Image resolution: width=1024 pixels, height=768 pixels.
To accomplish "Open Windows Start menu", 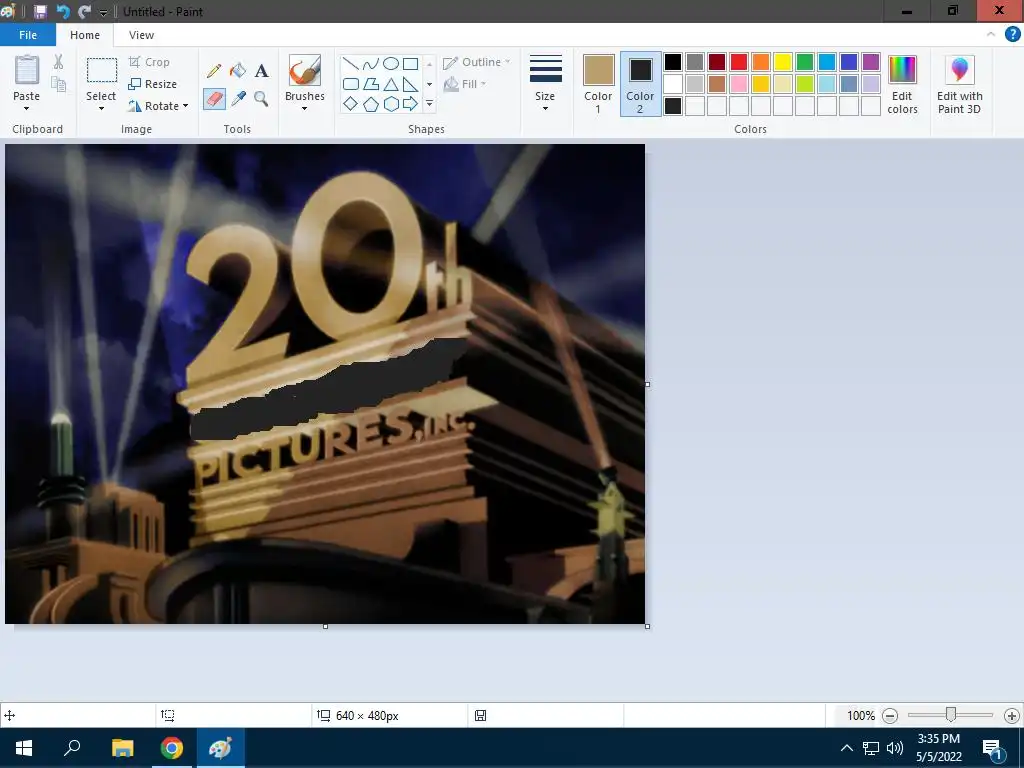I will 24,748.
